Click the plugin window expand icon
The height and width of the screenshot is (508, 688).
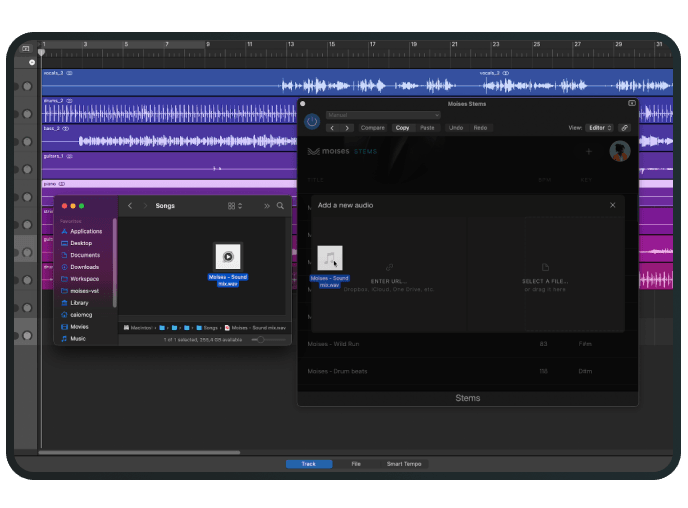pos(631,103)
